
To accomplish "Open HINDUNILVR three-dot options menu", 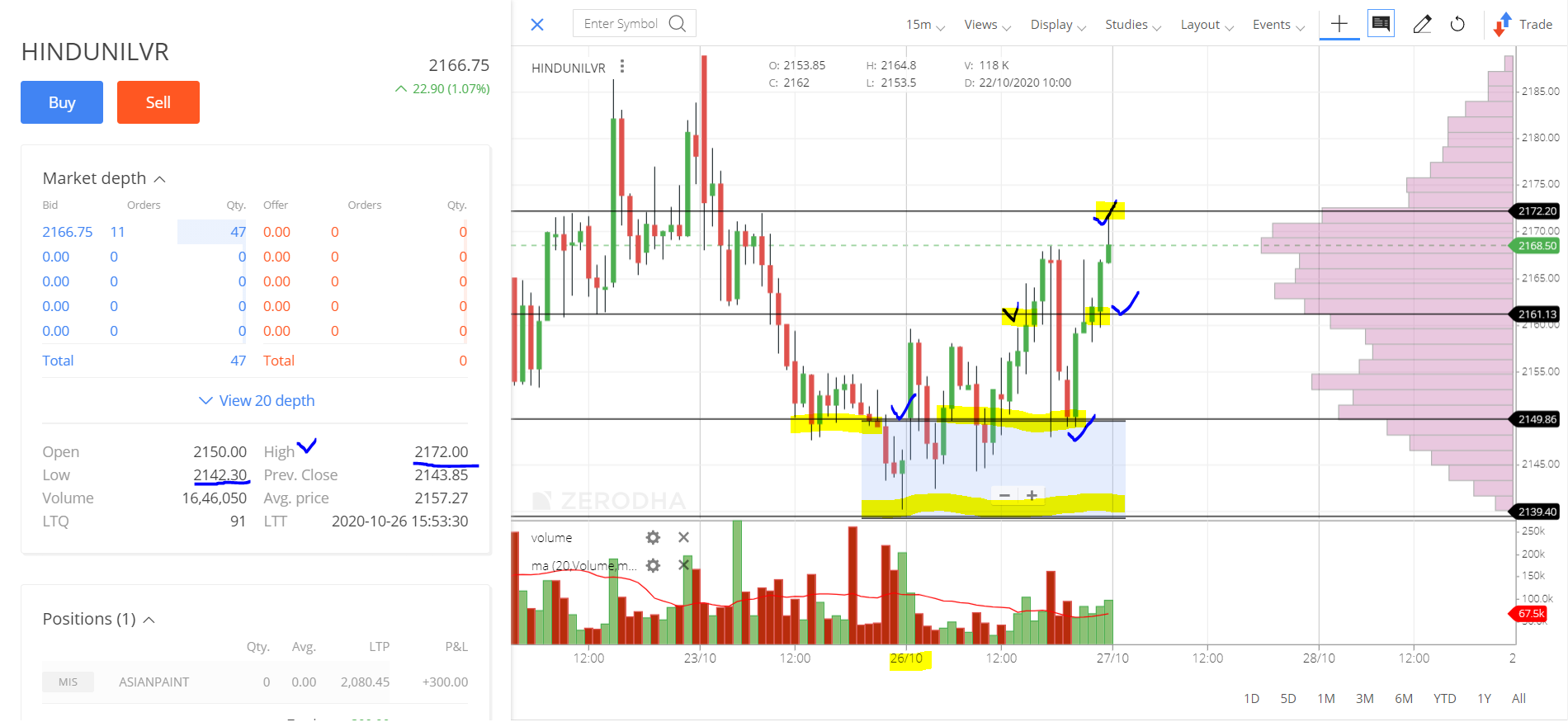I will point(622,67).
